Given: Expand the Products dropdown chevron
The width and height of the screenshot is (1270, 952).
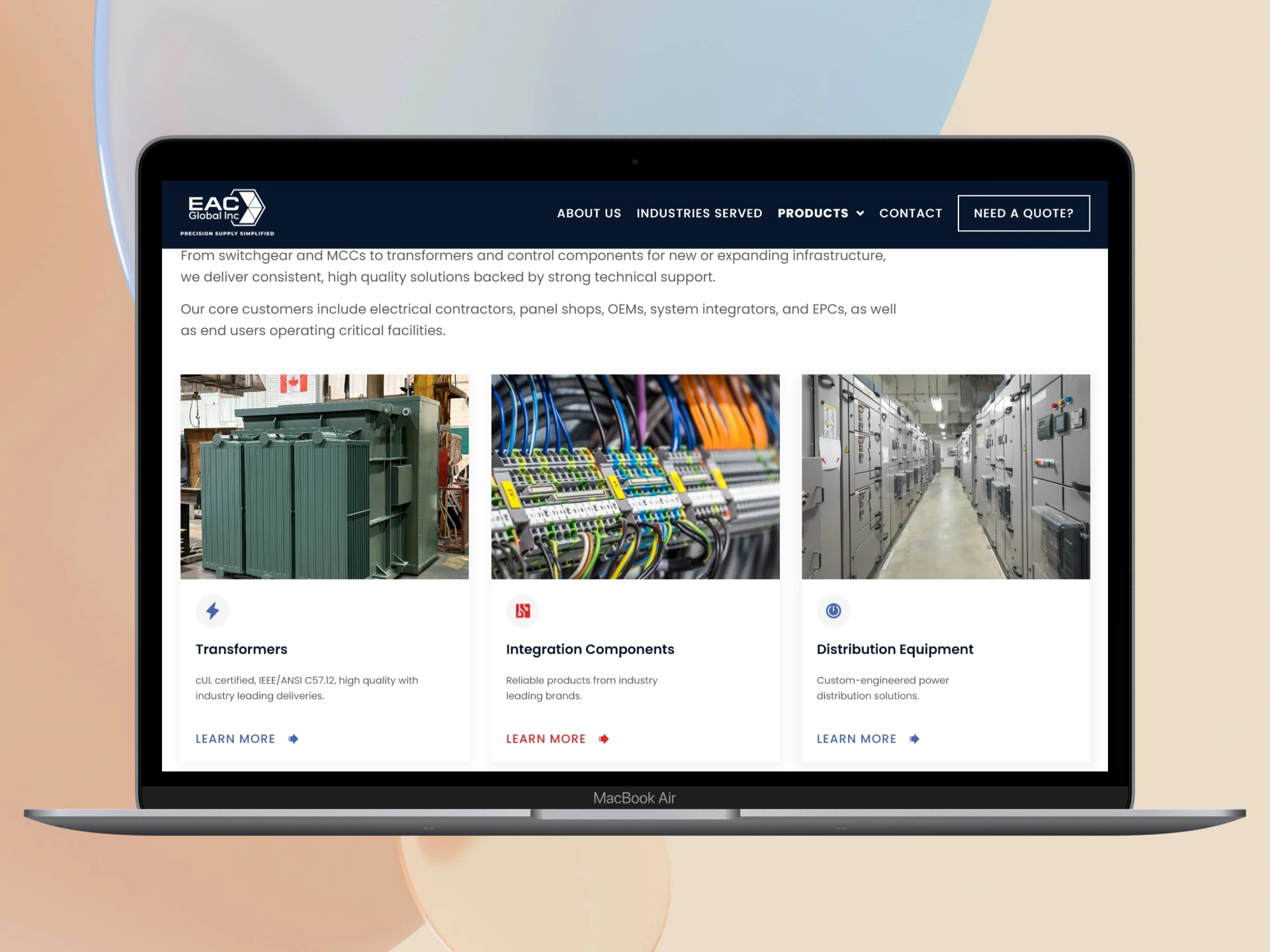Looking at the screenshot, I should coord(861,214).
